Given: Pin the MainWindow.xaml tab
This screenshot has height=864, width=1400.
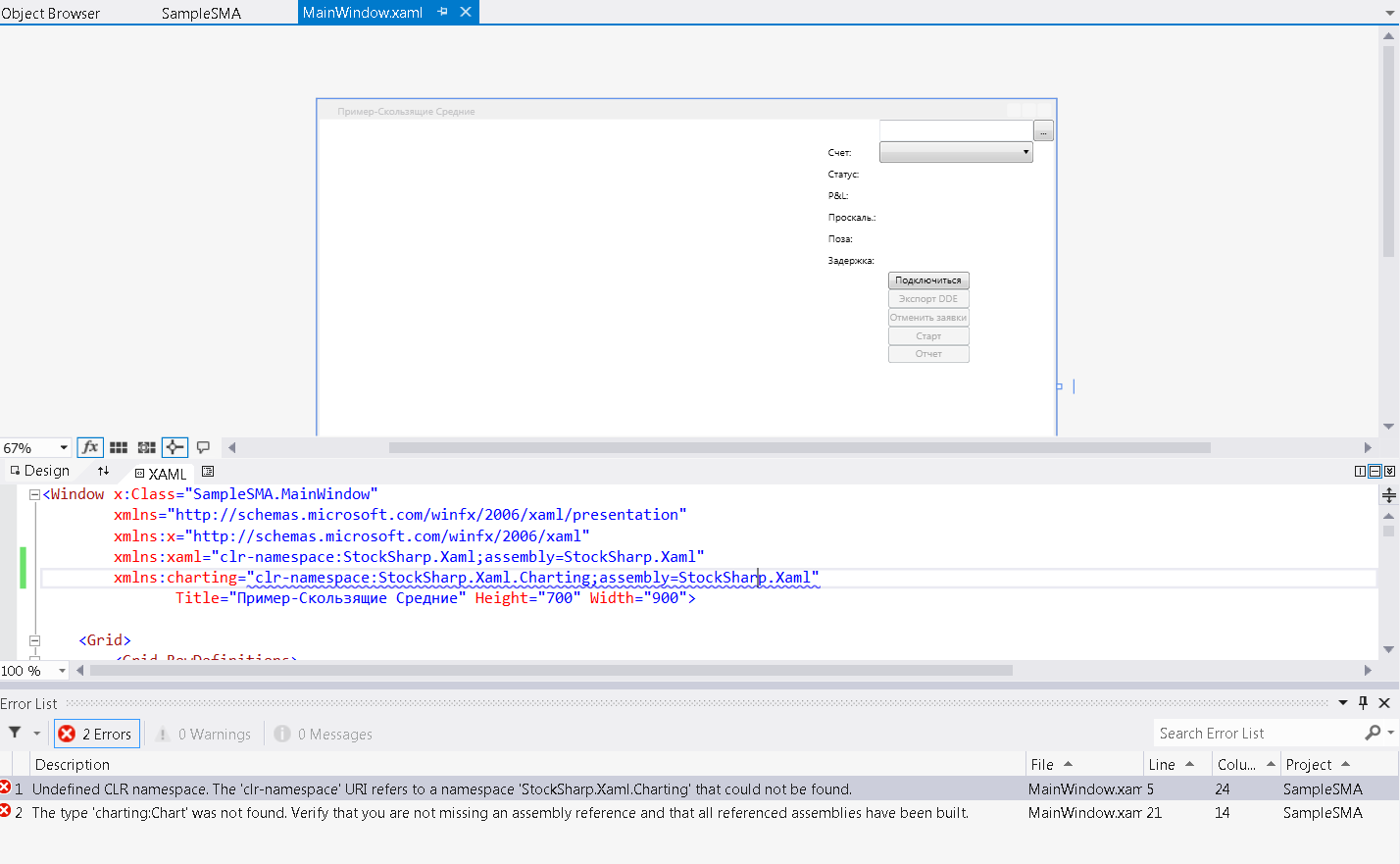Looking at the screenshot, I should [442, 12].
